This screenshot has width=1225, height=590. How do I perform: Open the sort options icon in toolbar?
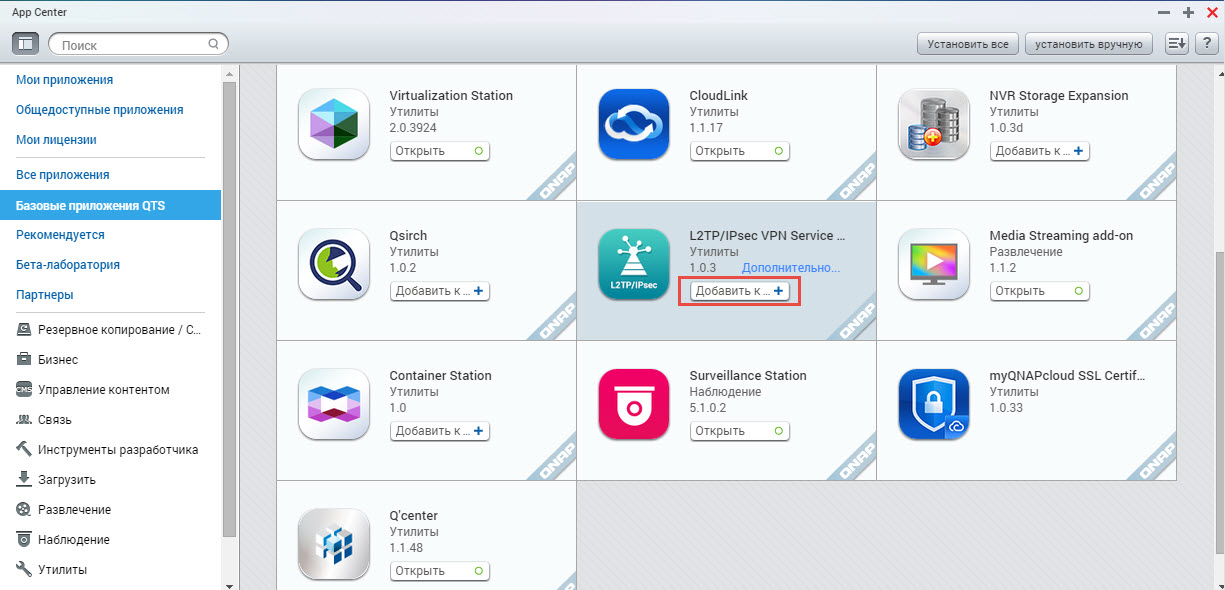(x=1176, y=43)
